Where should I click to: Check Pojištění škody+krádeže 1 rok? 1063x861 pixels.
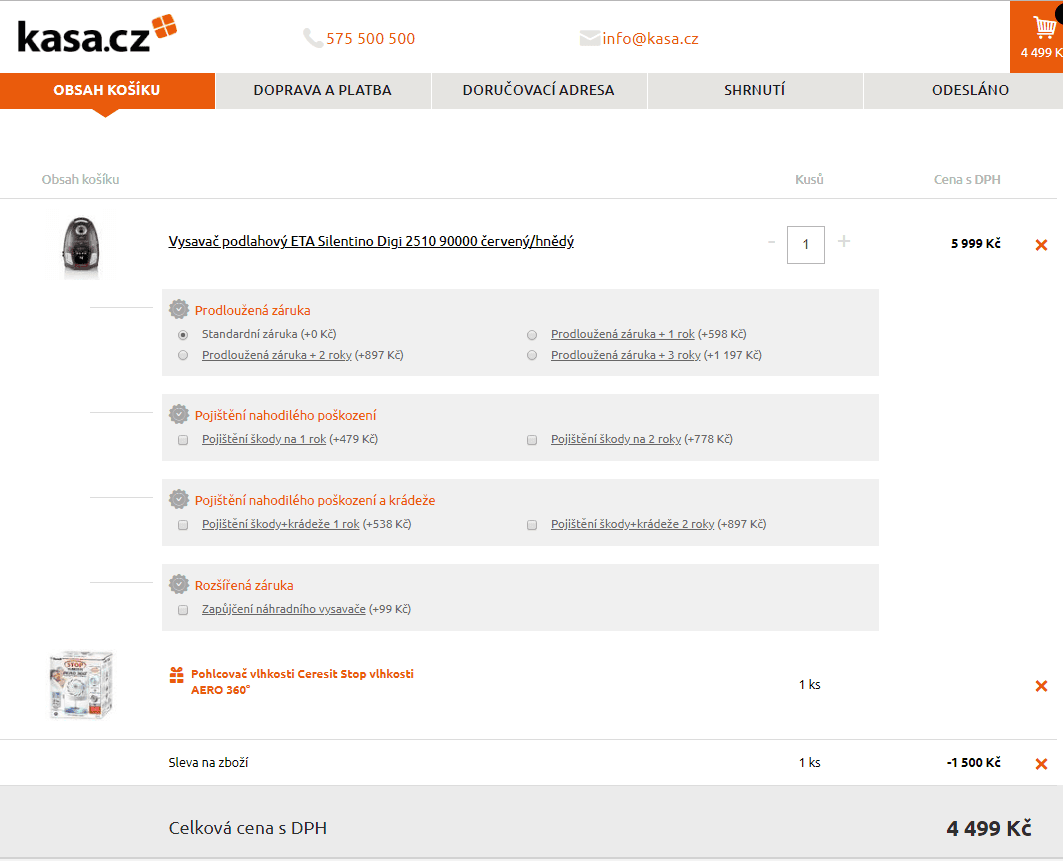pyautogui.click(x=183, y=525)
